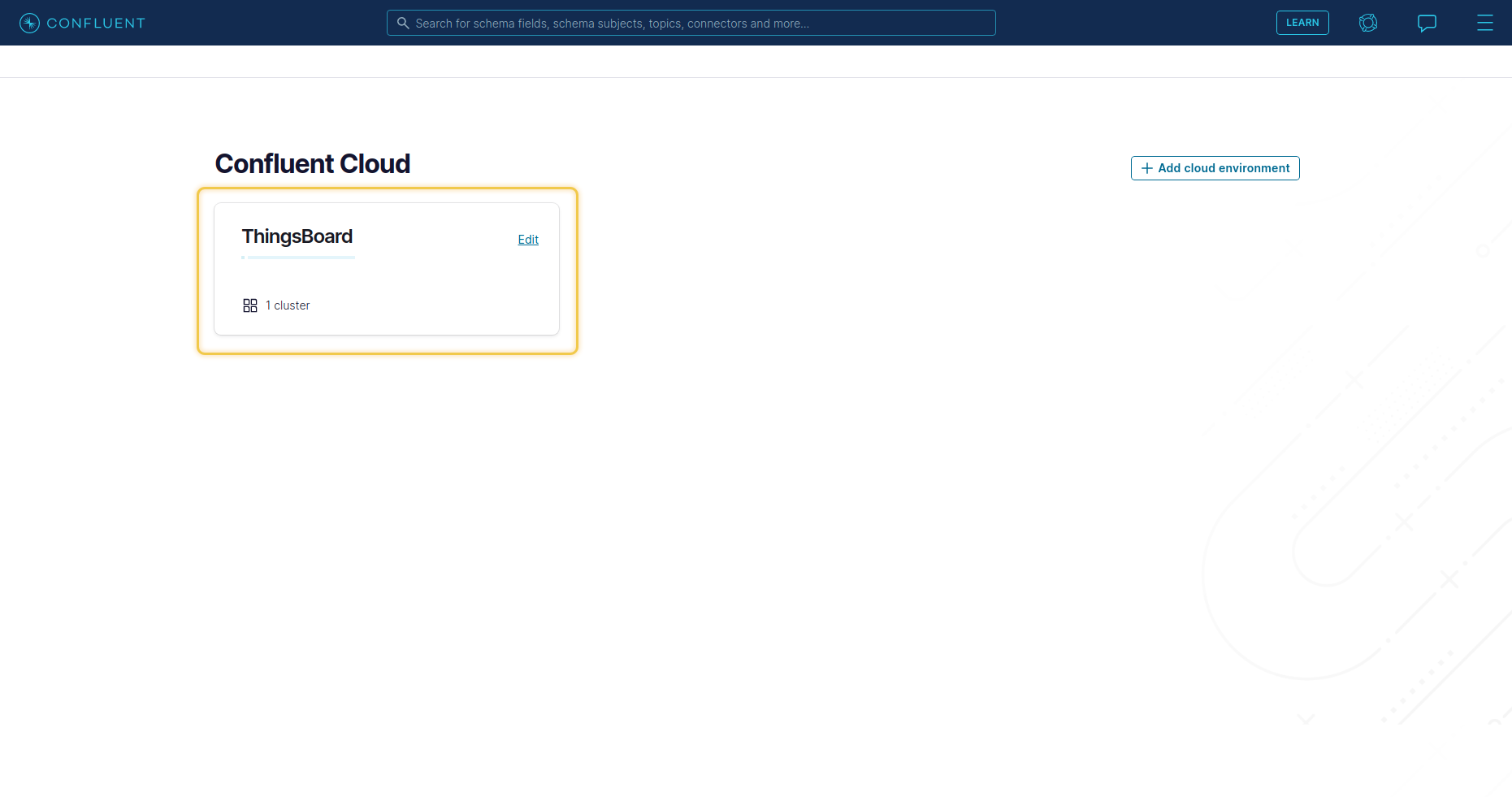This screenshot has height=797, width=1512.
Task: Click Add cloud environment button
Action: pos(1223,168)
